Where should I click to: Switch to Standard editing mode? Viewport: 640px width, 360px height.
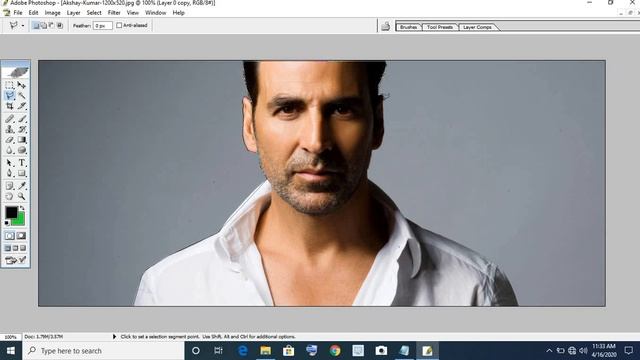tap(10, 236)
